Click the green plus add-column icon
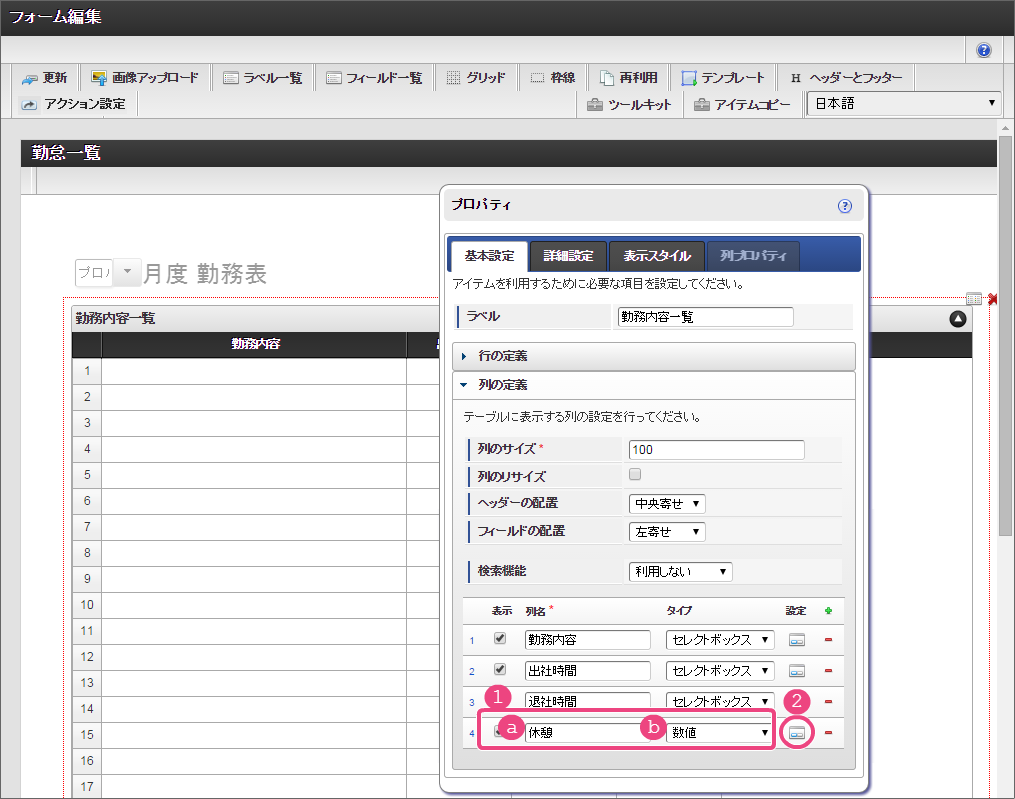The width and height of the screenshot is (1015, 799). (827, 610)
